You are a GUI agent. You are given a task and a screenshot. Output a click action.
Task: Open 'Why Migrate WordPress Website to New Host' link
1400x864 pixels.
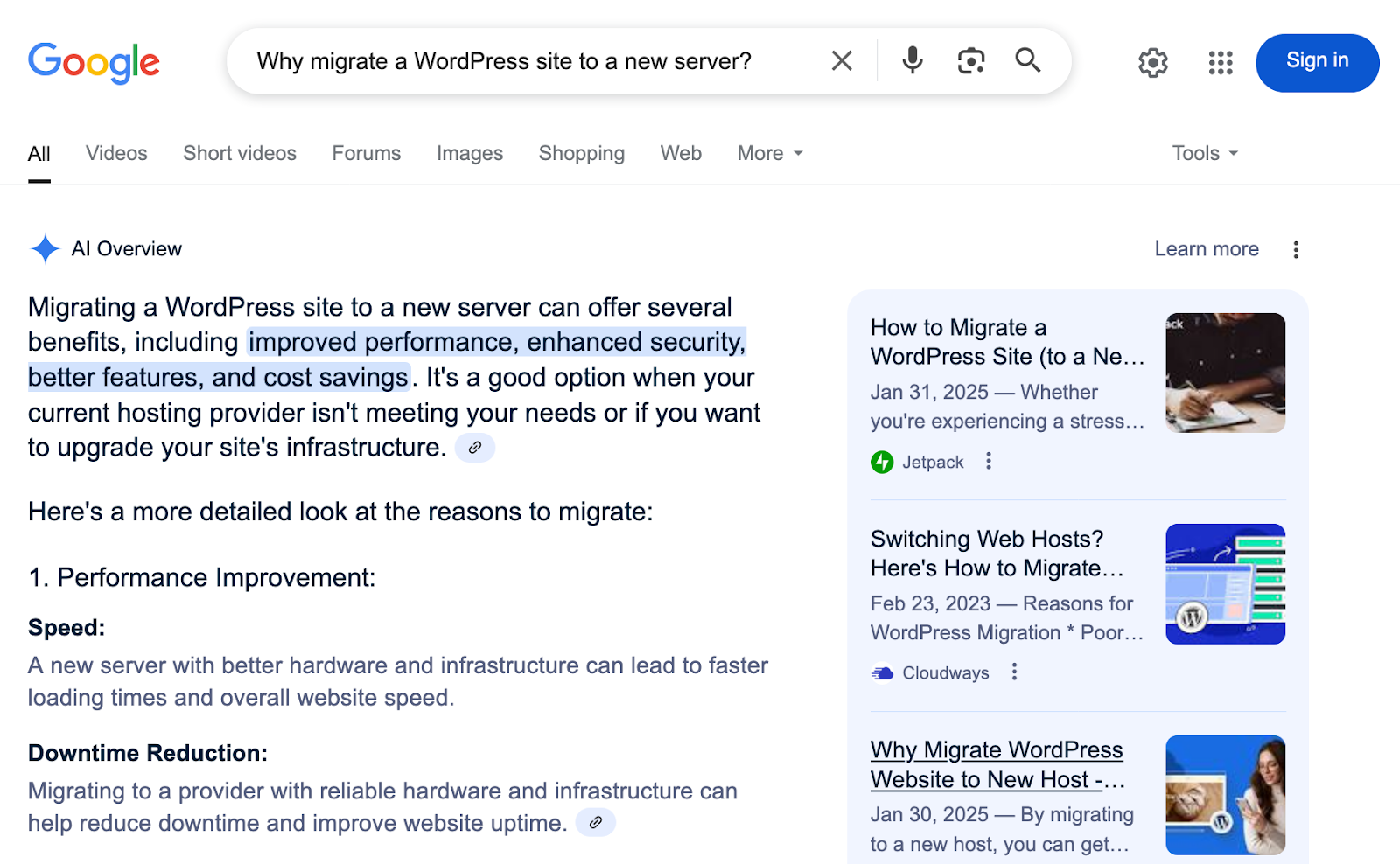pyautogui.click(x=997, y=765)
